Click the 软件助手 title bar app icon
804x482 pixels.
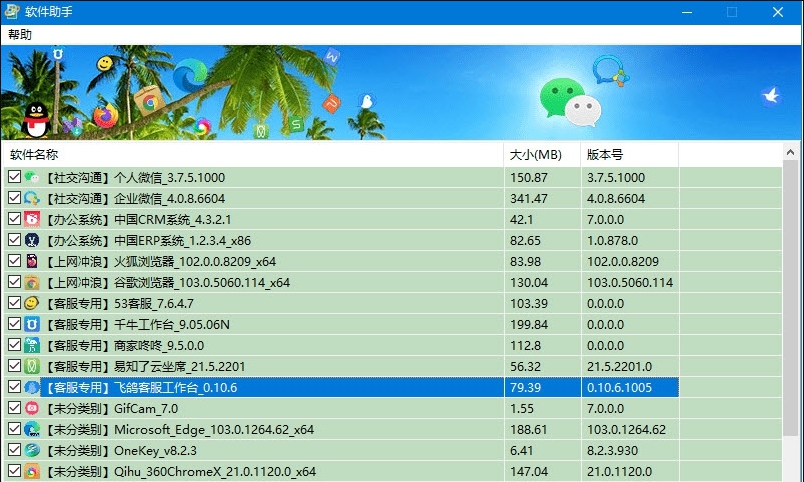coord(12,12)
